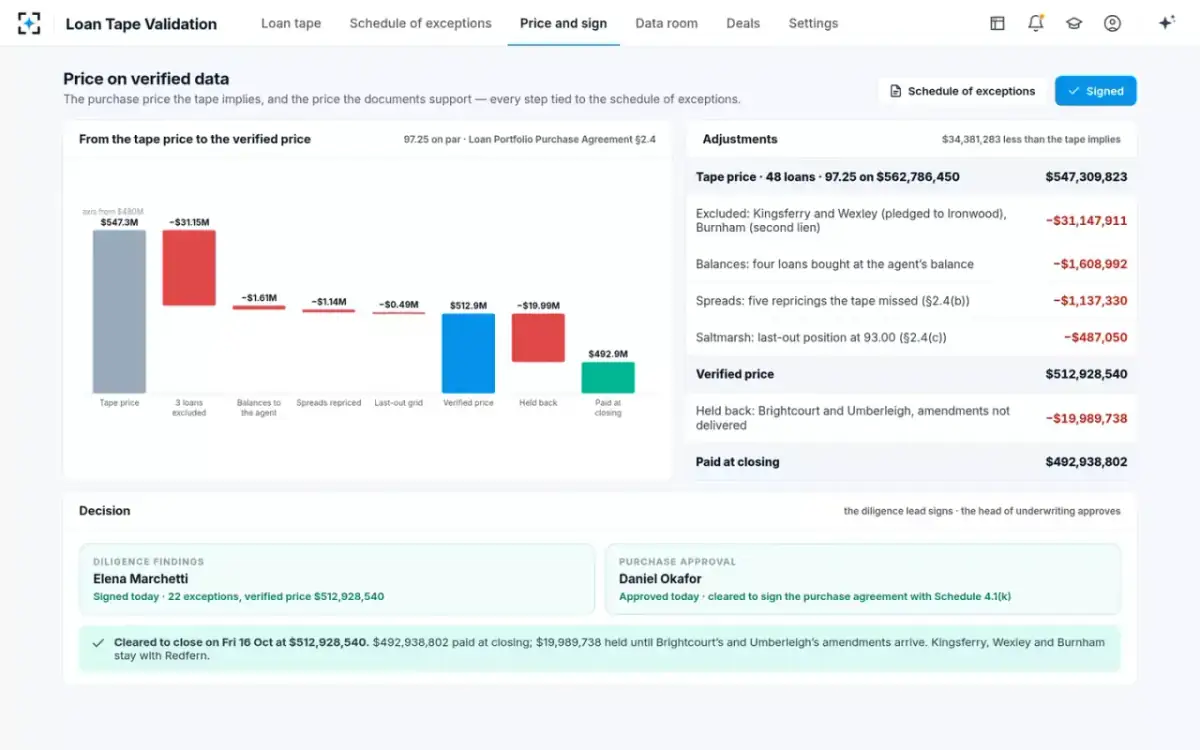The image size is (1200, 750).
Task: Open Daniel Okafor purchase approval card
Action: [x=863, y=579]
